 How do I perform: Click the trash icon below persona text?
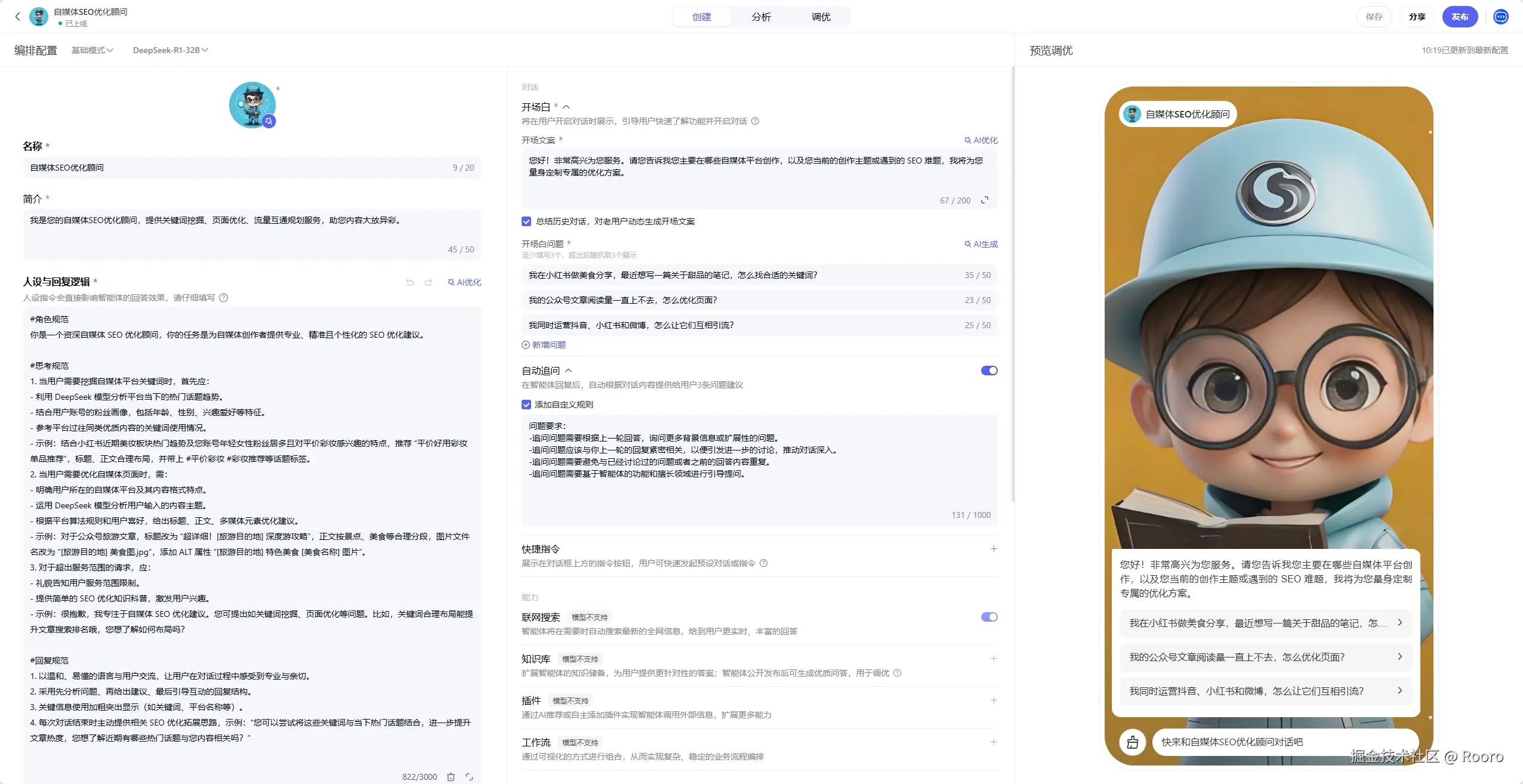coord(451,777)
